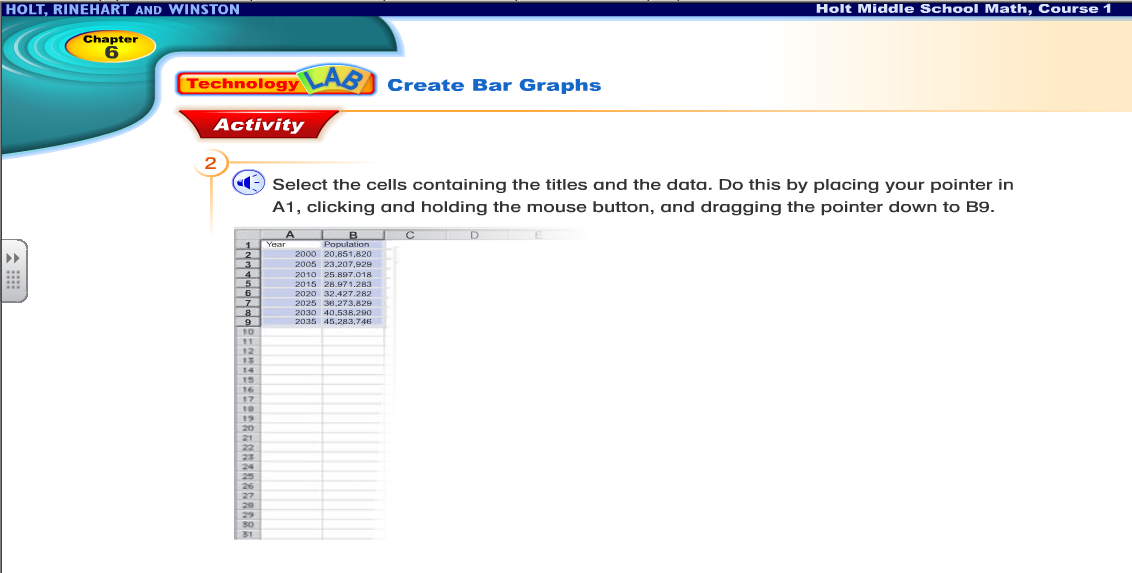This screenshot has height=573, width=1132.
Task: Click the orange step 2 circle
Action: click(x=210, y=163)
